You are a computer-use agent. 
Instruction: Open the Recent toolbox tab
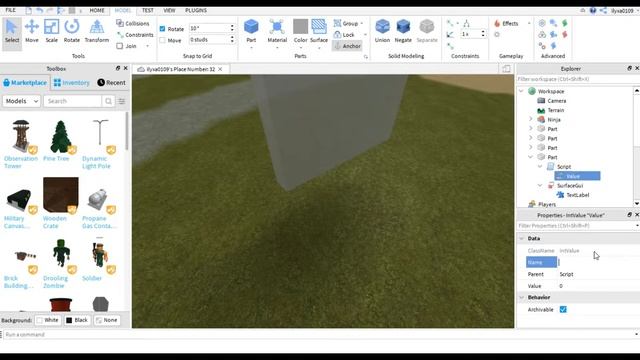coord(111,82)
